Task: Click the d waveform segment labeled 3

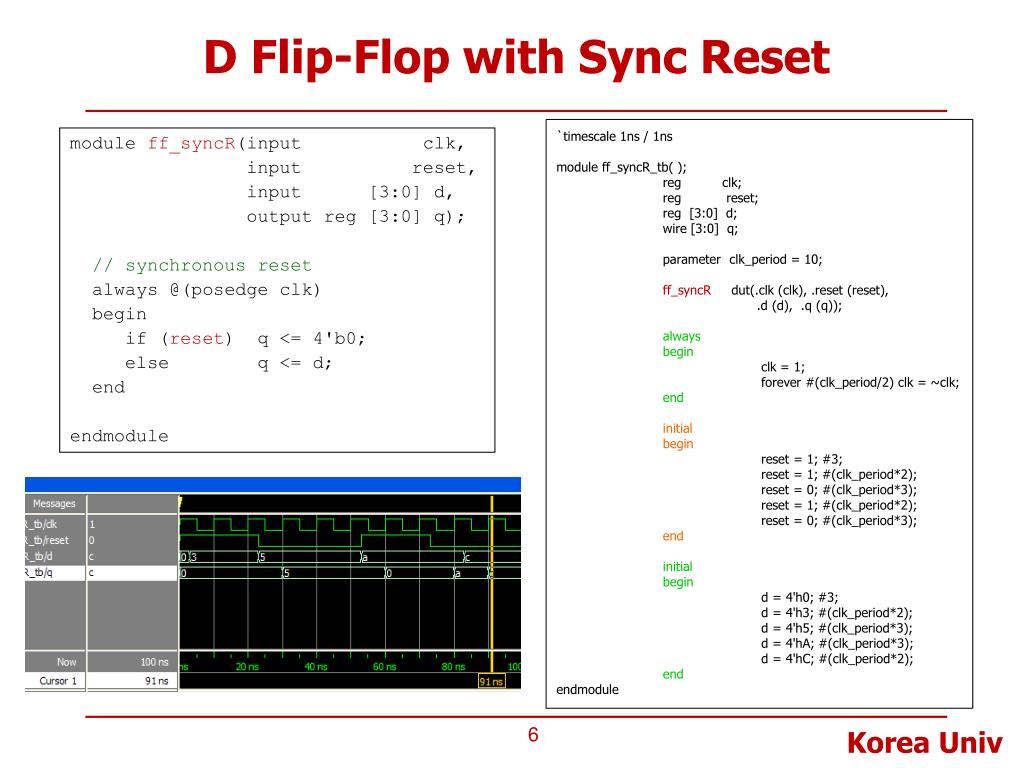Action: point(223,557)
